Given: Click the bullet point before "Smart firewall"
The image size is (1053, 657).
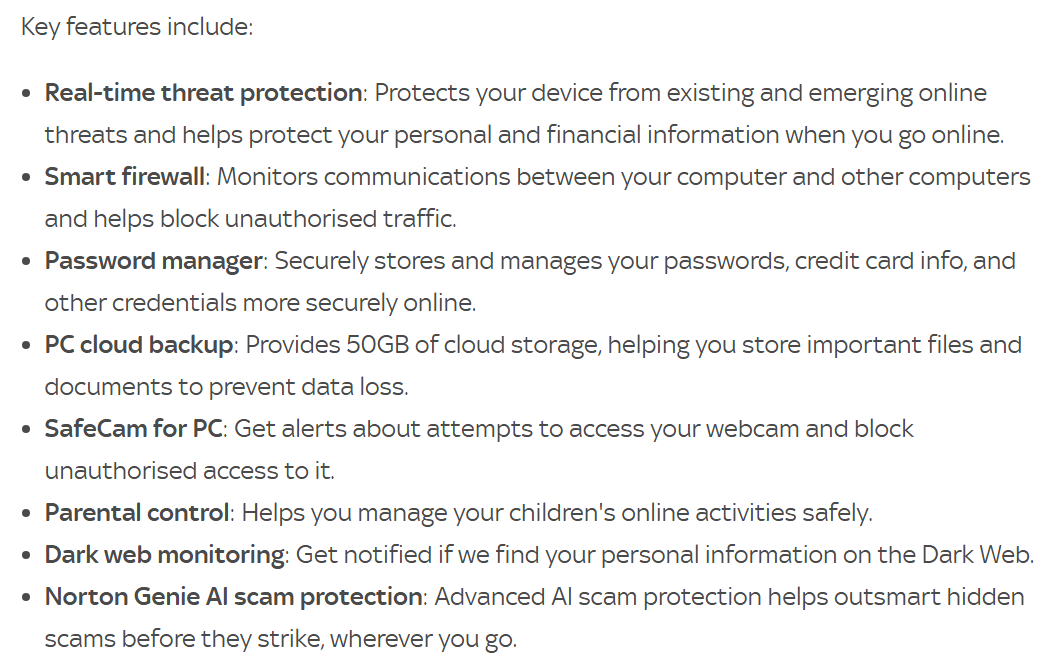Looking at the screenshot, I should pyautogui.click(x=27, y=177).
